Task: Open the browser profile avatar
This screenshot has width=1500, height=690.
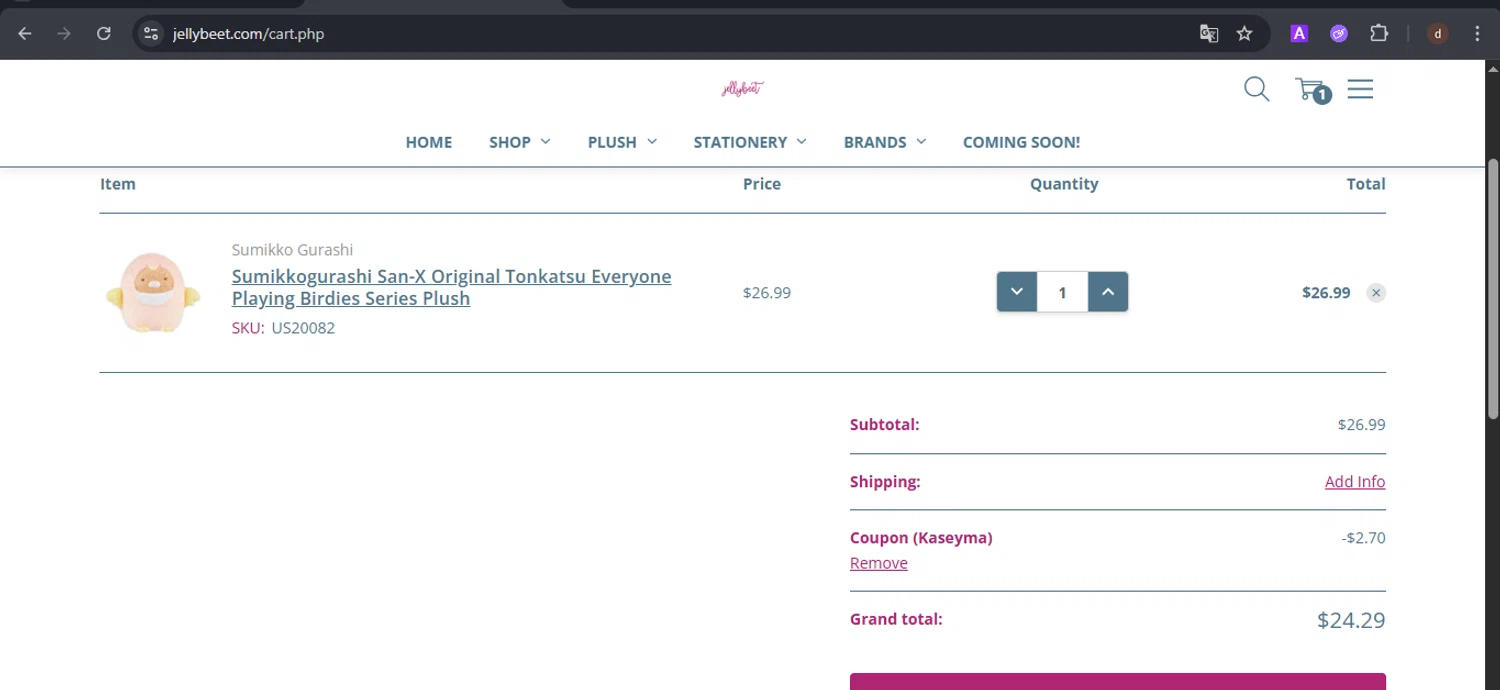Action: 1438,34
